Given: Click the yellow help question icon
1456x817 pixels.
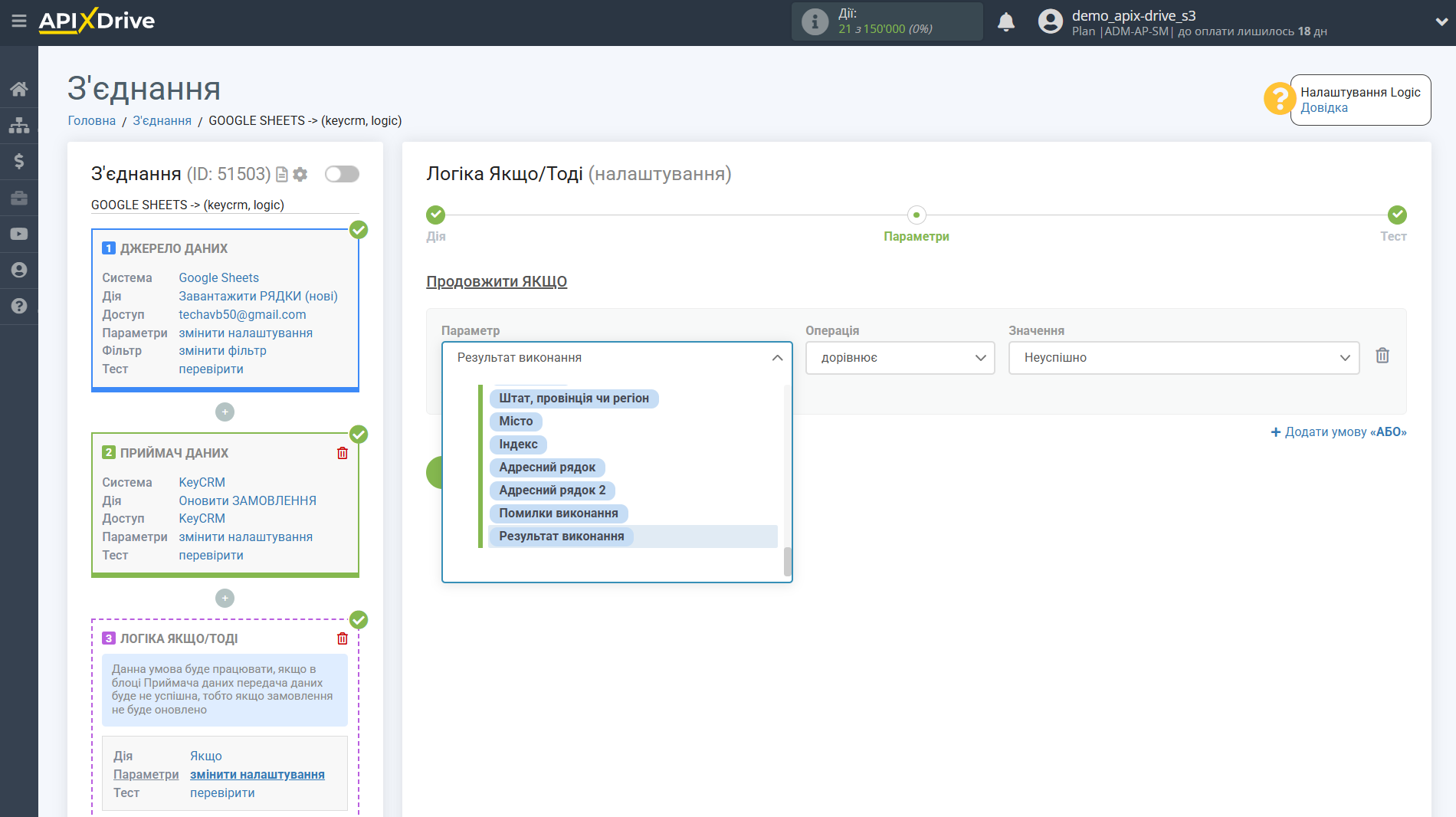Looking at the screenshot, I should point(1279,99).
